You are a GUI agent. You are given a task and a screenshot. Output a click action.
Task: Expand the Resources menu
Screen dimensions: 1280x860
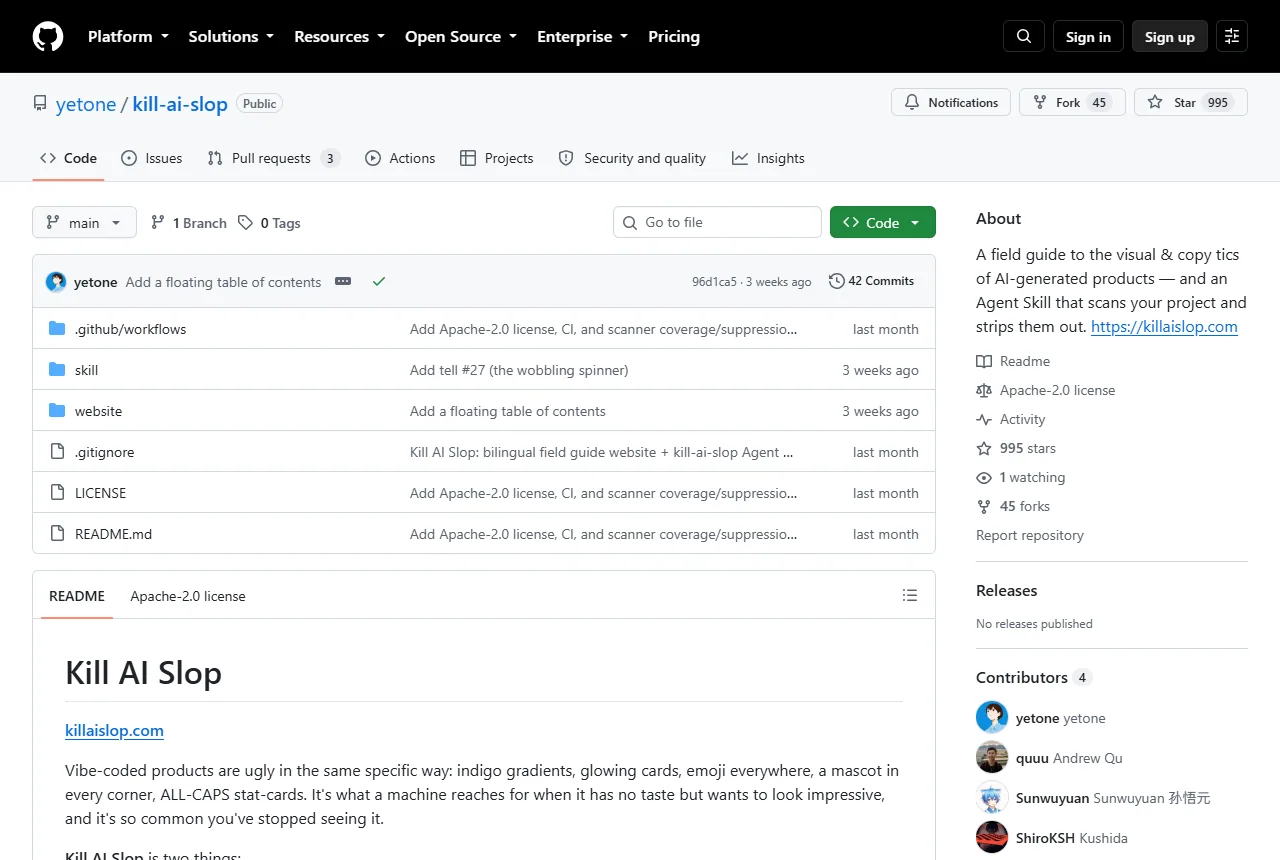click(x=339, y=36)
